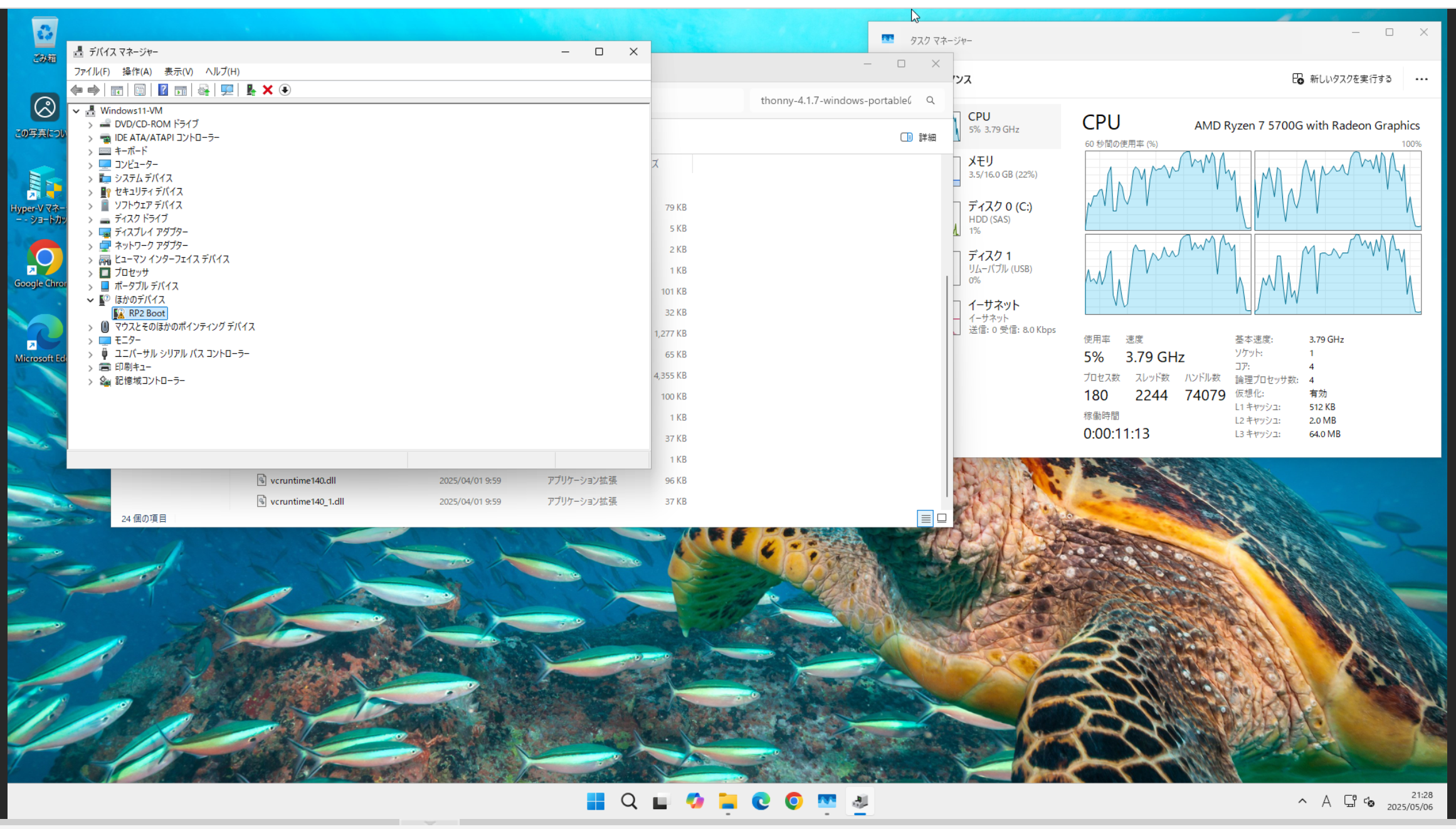The image size is (1456, 829).
Task: Click the blue question mark help icon
Action: [163, 90]
